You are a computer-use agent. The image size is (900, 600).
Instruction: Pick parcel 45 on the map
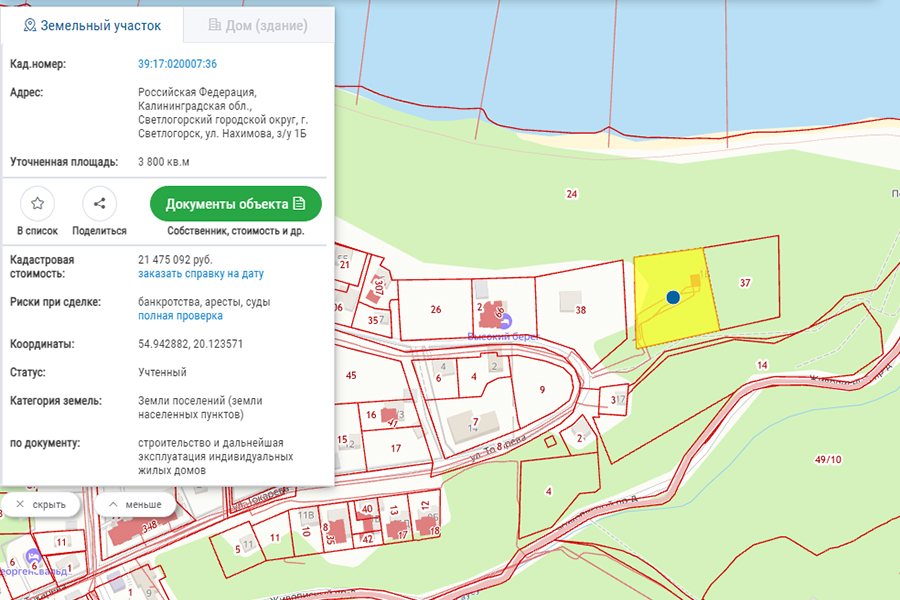350,375
